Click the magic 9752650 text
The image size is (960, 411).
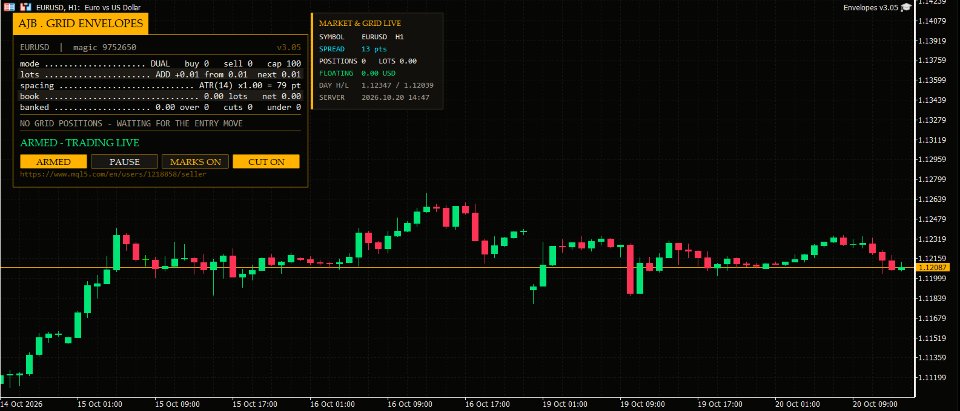point(105,47)
